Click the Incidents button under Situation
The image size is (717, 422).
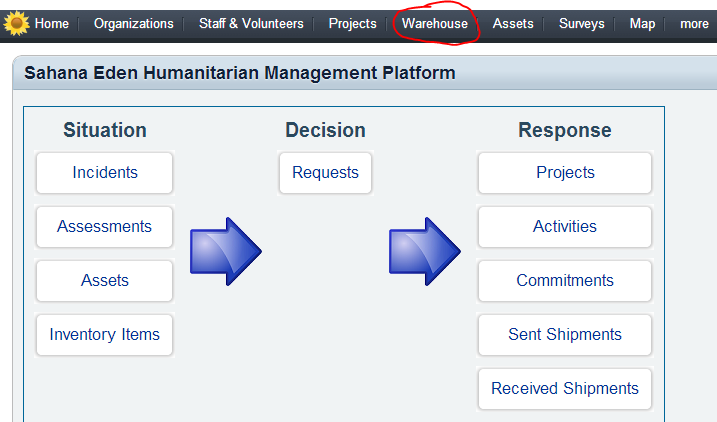[105, 173]
